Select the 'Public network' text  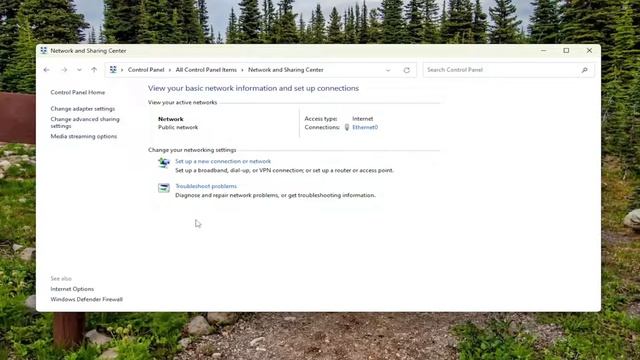tap(178, 127)
